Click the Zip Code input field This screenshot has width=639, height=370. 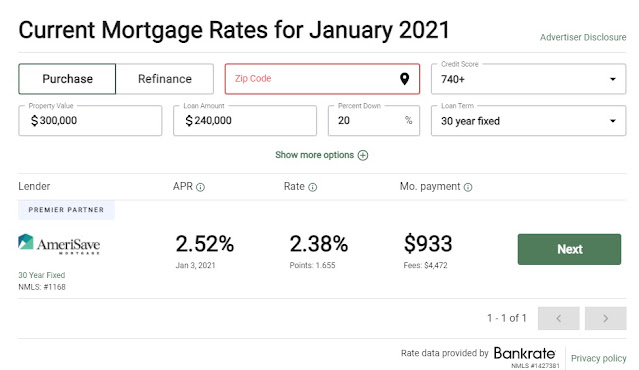[x=322, y=79]
